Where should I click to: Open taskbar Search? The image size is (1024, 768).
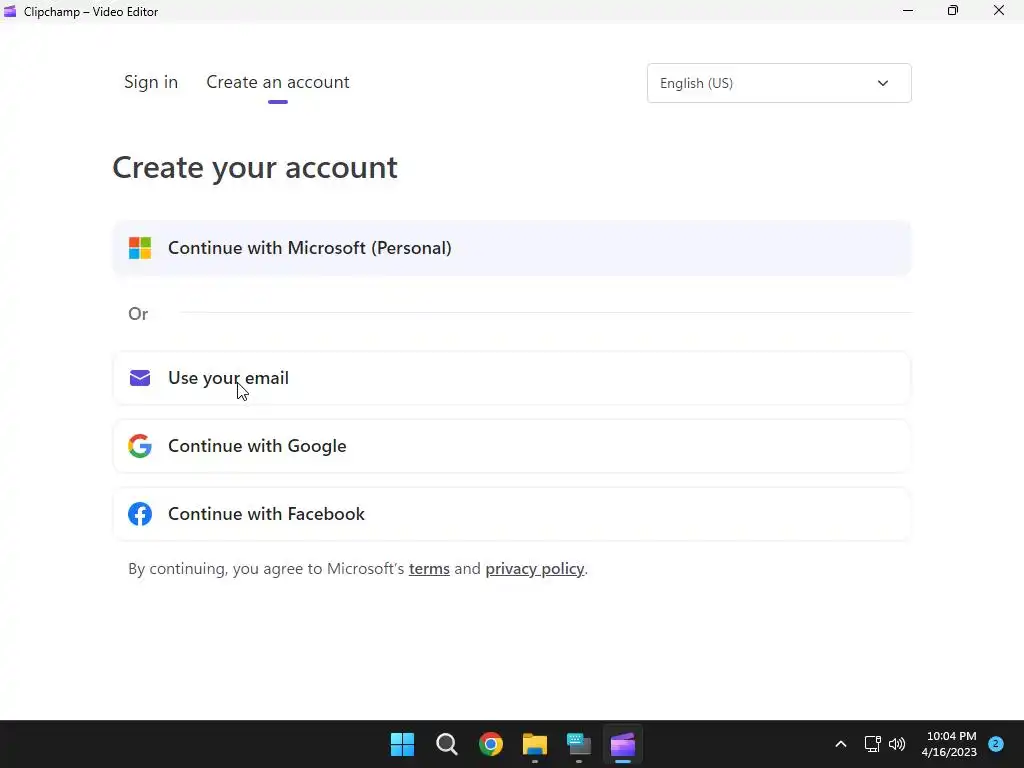coord(447,744)
